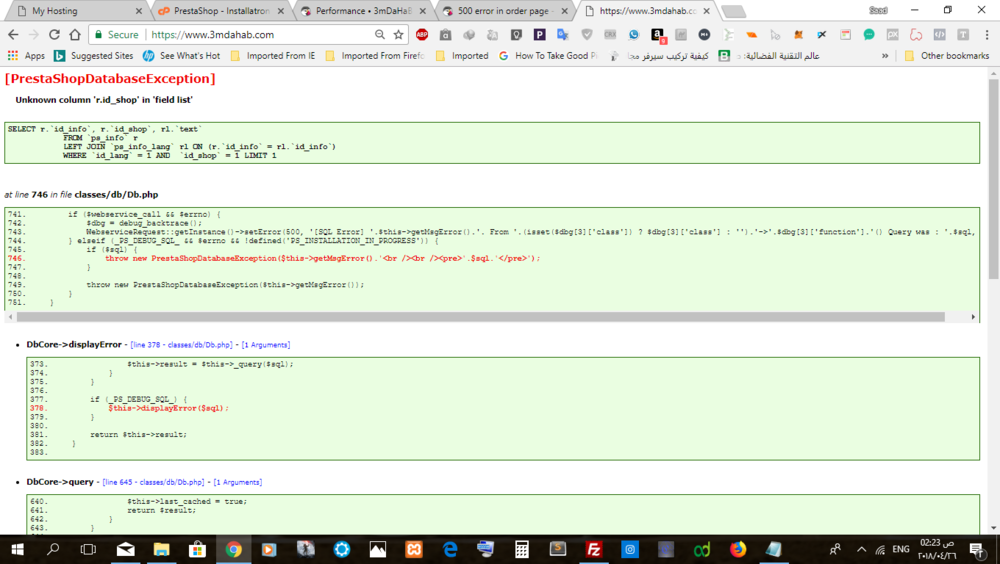Show hidden system tray icons

[x=862, y=549]
